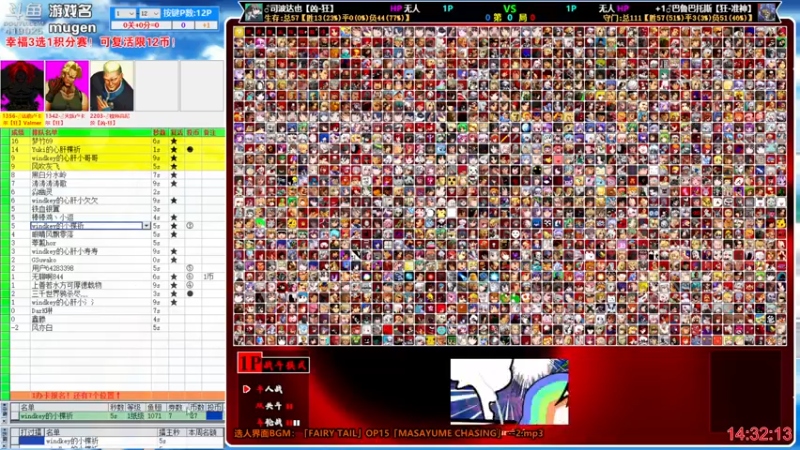
Task: Click the 币数 column header in lower table
Action: (x=196, y=407)
